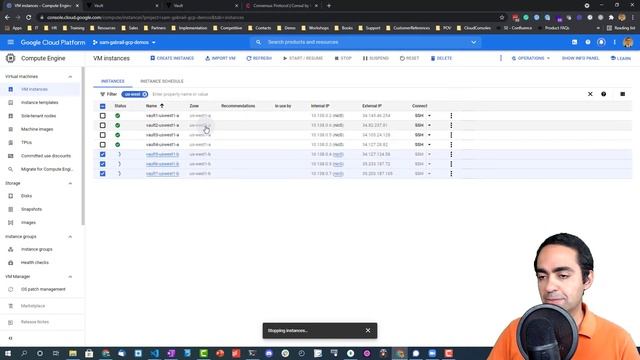Check the vault3-uswest1-a row checkbox

point(102,135)
